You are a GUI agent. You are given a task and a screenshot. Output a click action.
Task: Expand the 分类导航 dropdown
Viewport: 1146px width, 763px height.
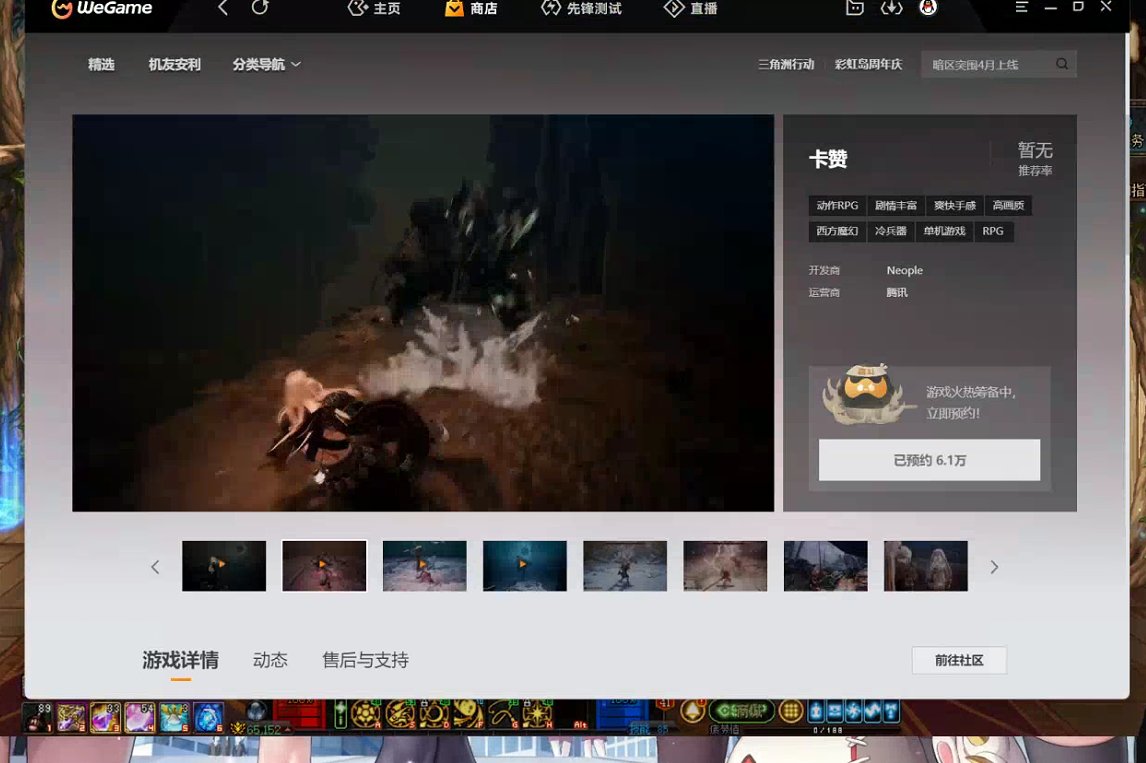[267, 64]
